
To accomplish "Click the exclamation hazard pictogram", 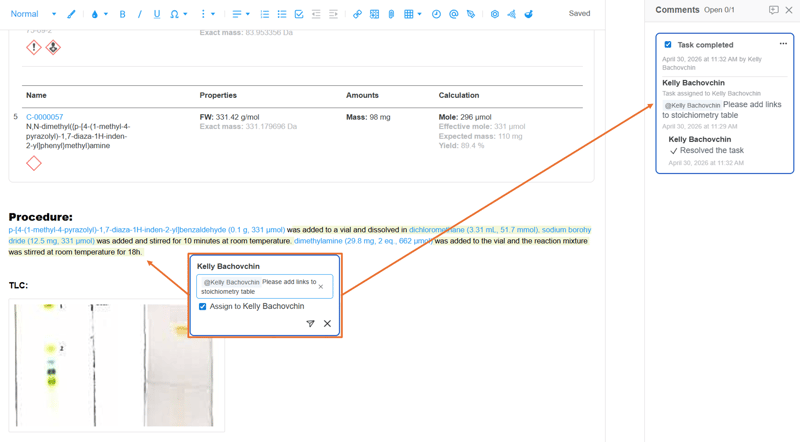I will tap(34, 47).
